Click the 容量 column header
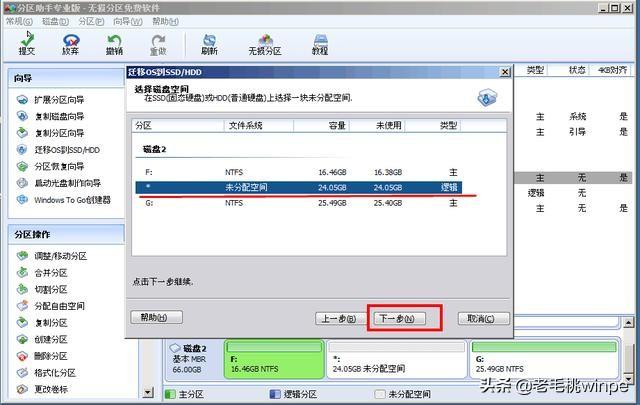Screen dimensions: 640x405 [322, 125]
